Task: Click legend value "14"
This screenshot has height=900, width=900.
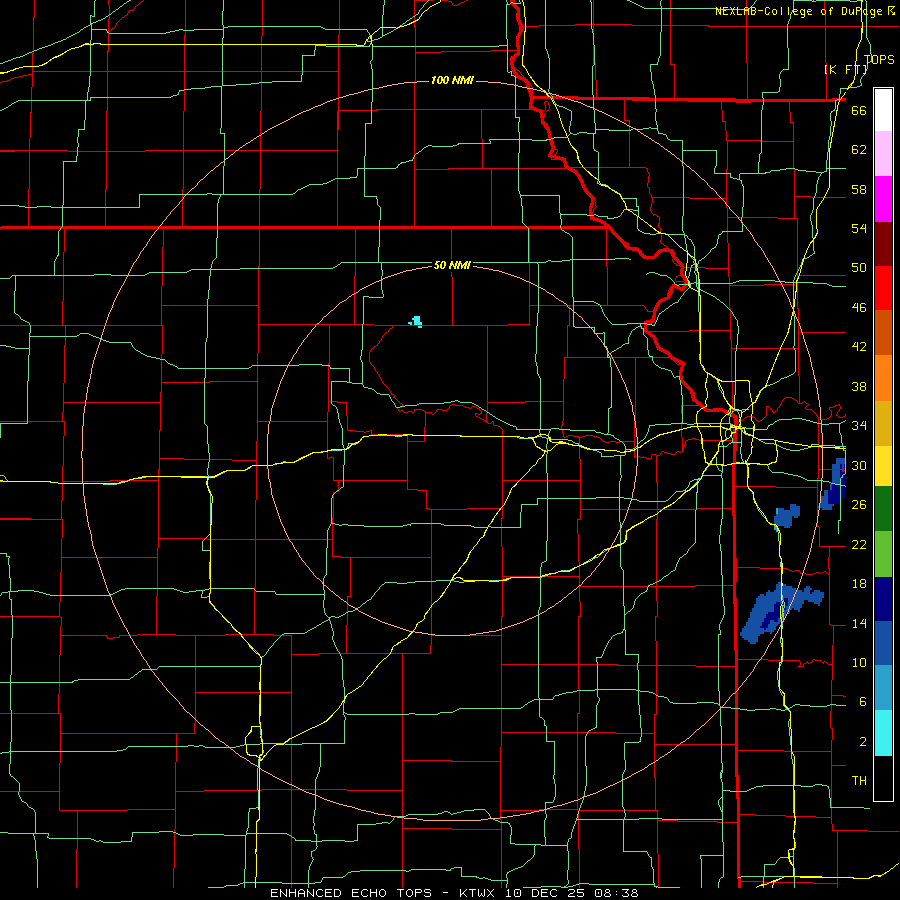Action: (x=859, y=623)
